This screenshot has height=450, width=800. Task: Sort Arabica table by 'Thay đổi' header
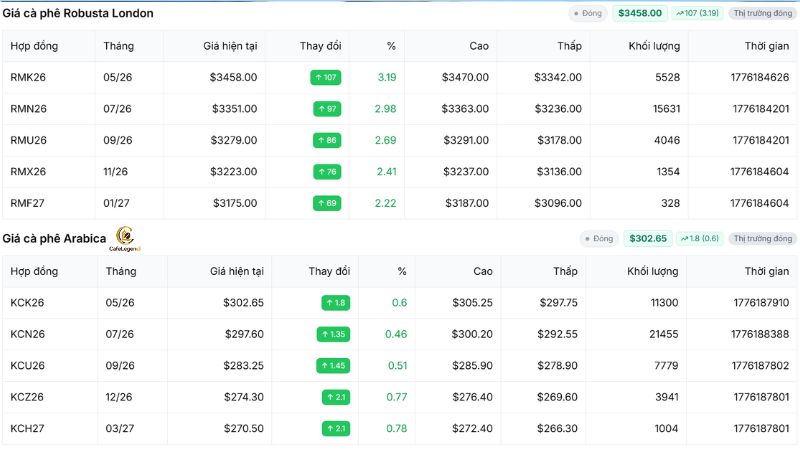329,271
